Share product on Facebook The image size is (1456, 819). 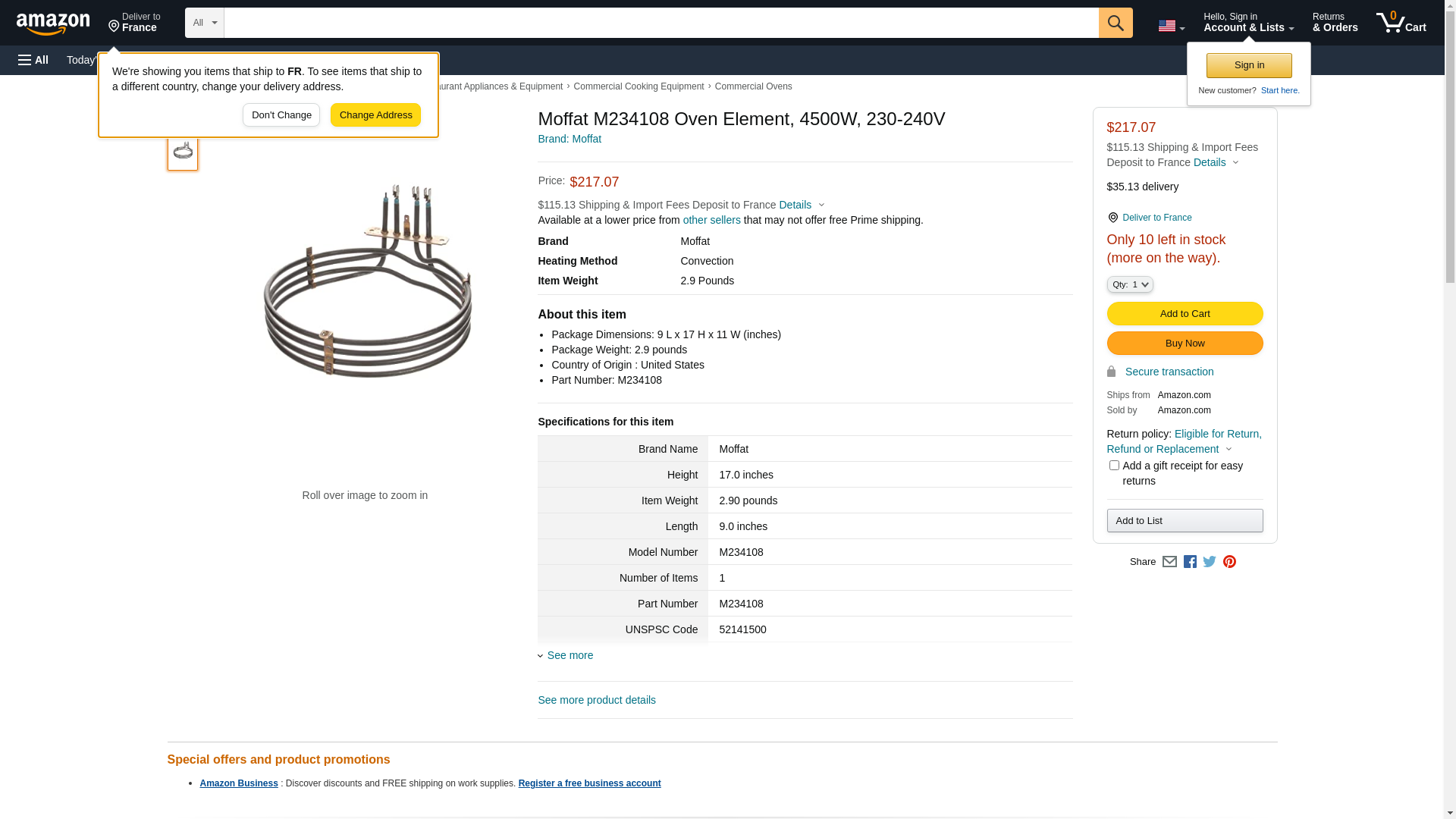point(1190,562)
